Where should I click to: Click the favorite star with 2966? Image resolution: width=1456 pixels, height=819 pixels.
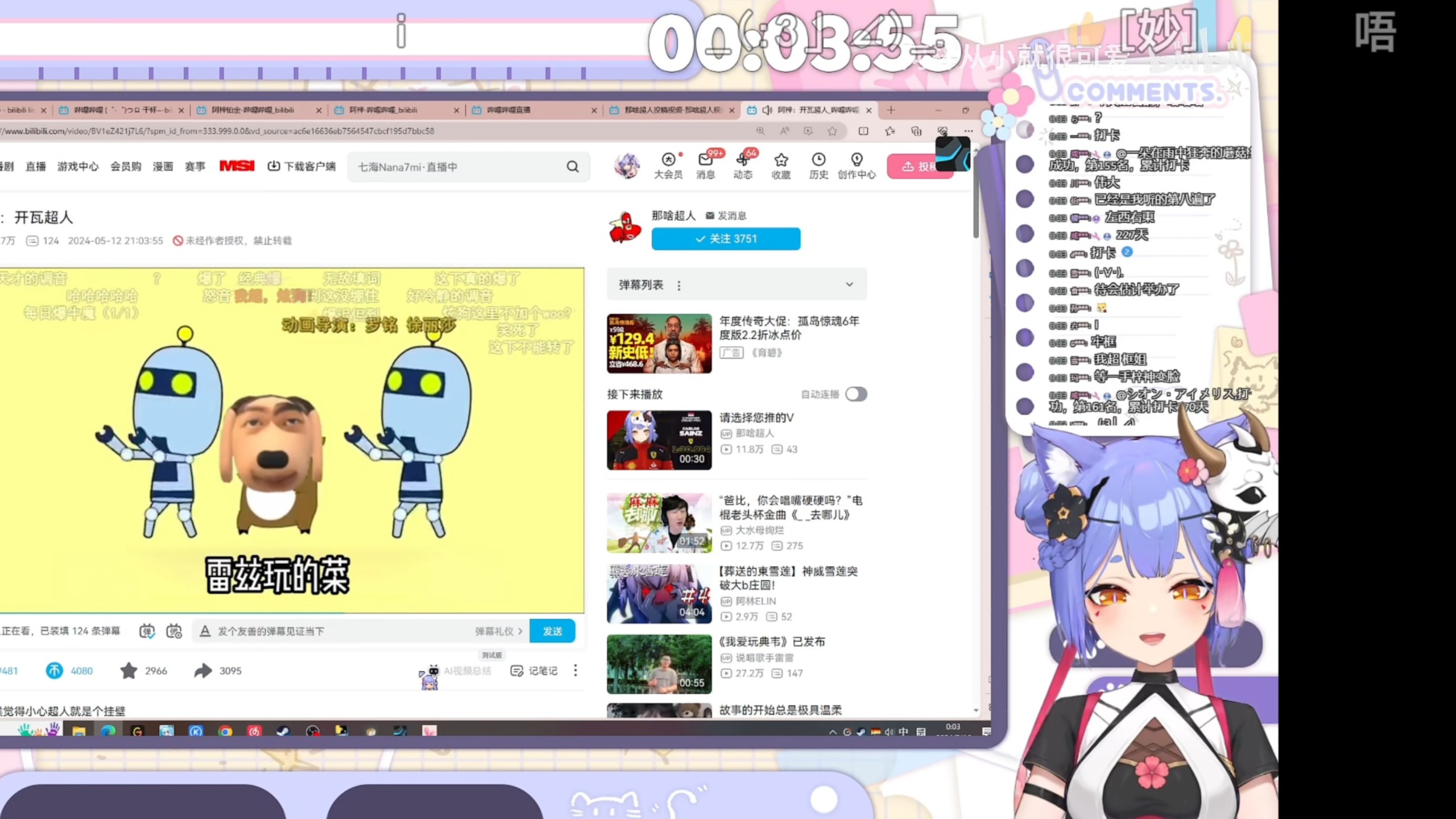pos(129,671)
